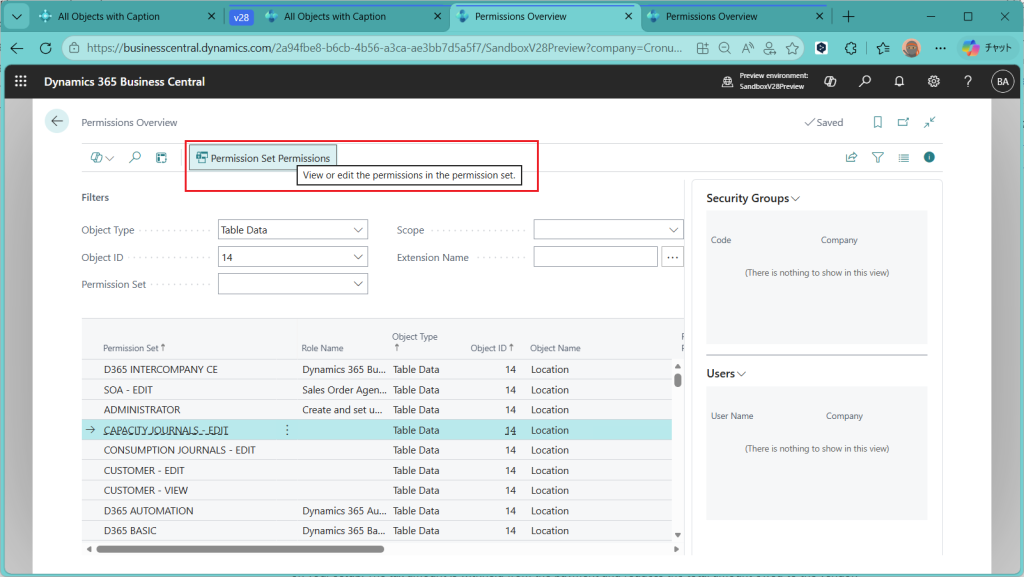Click the search magnifier in the action bar
Screen dimensions: 1024x577
coord(135,158)
